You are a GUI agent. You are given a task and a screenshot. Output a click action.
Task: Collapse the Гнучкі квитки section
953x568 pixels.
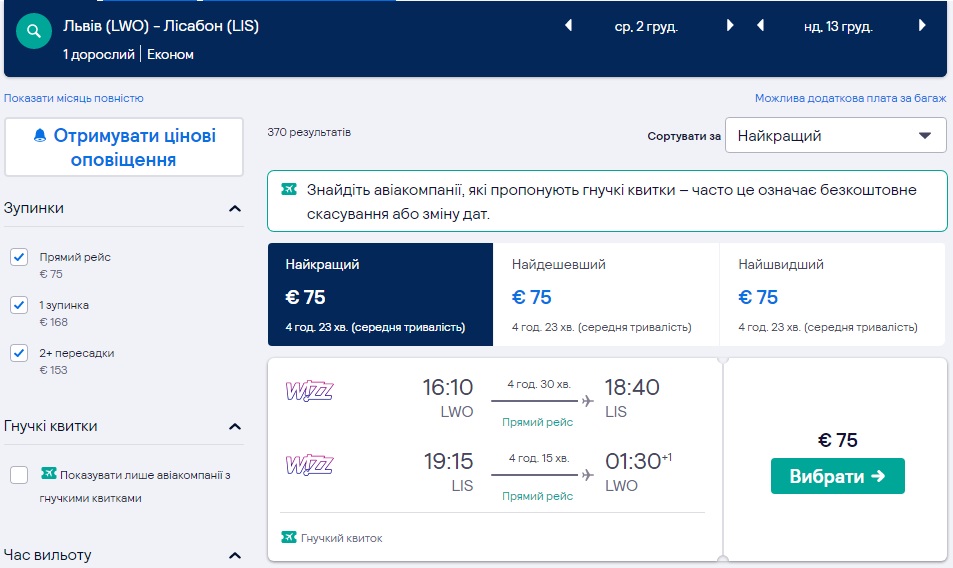(x=235, y=427)
